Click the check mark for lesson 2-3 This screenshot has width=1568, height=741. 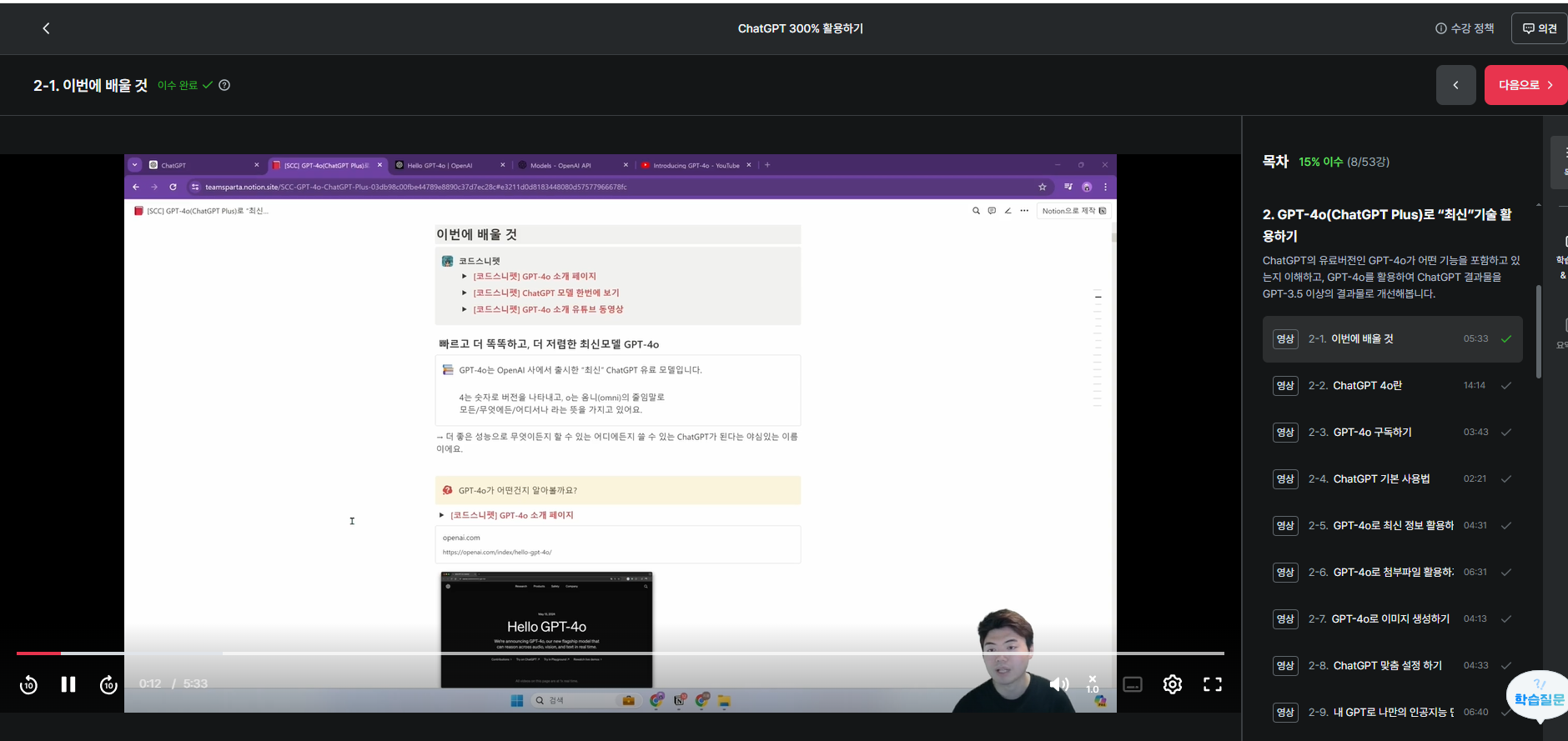click(1506, 433)
